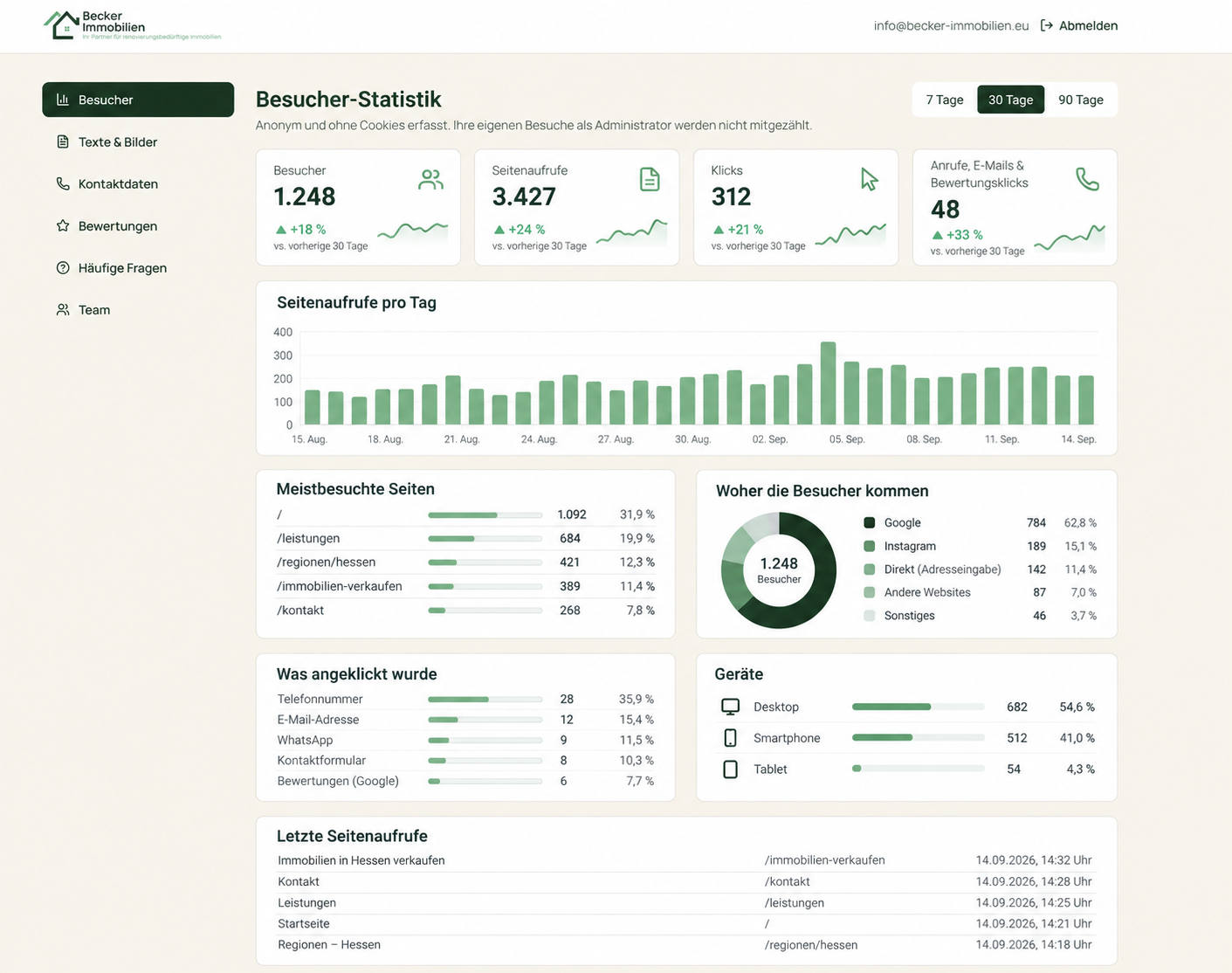Screen dimensions: 1232x973
Task: Click the WhatsApp row label
Action: [305, 740]
